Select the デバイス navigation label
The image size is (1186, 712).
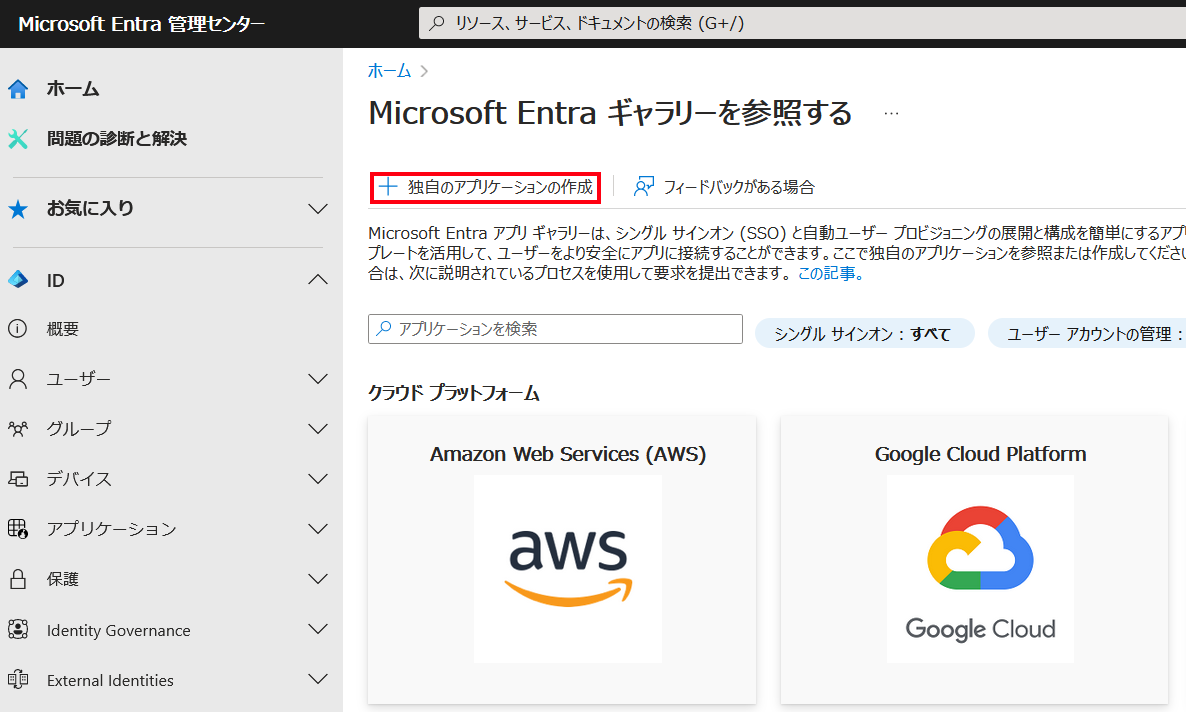pos(79,479)
